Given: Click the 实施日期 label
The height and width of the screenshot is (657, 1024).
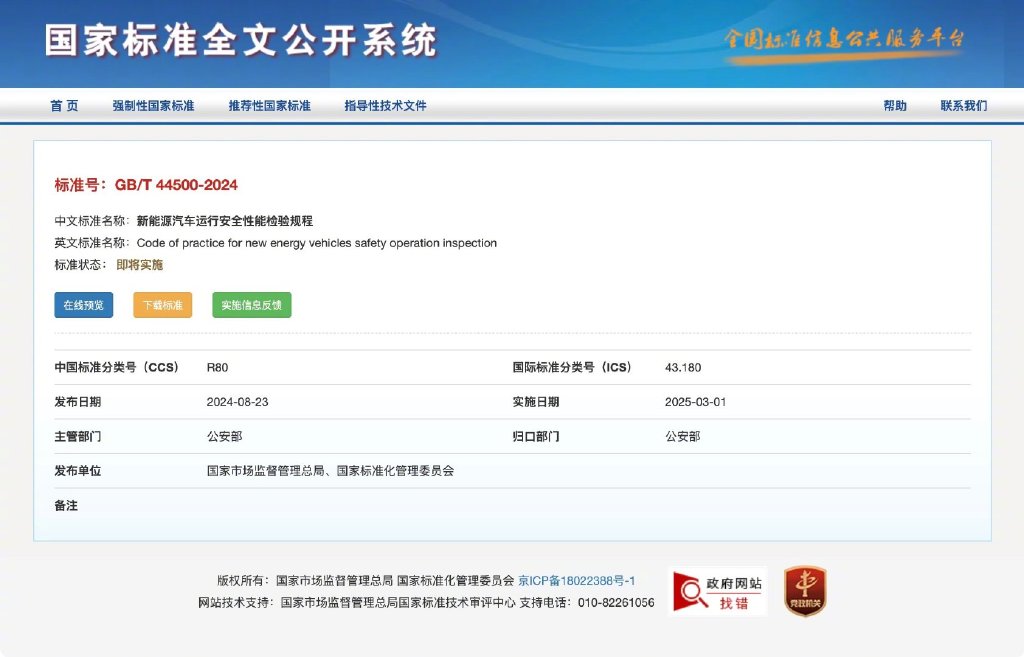Looking at the screenshot, I should click(536, 402).
